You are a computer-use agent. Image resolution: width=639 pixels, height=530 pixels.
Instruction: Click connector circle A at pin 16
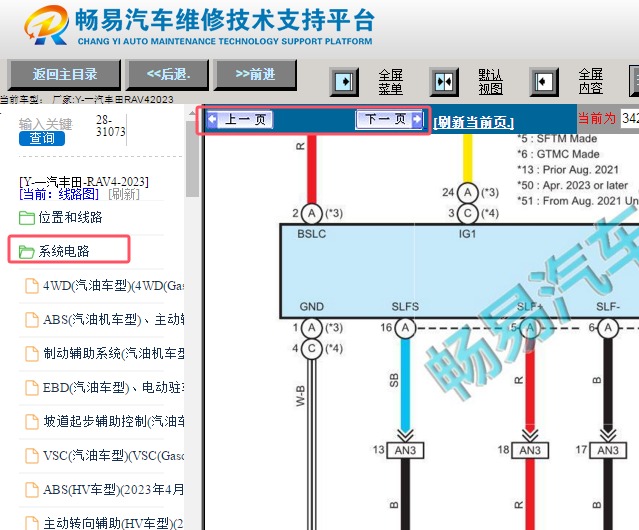click(x=405, y=328)
